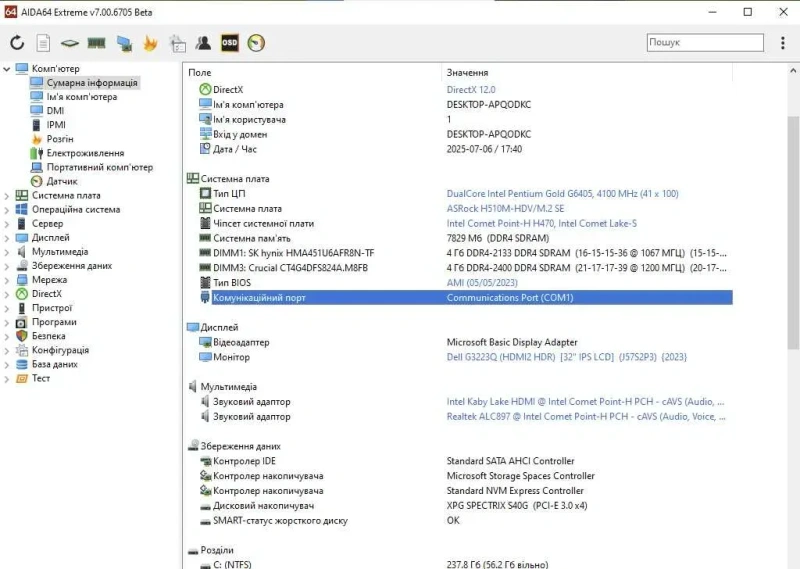Expand the Мультимедіа tree node
The width and height of the screenshot is (800, 569).
(7, 252)
